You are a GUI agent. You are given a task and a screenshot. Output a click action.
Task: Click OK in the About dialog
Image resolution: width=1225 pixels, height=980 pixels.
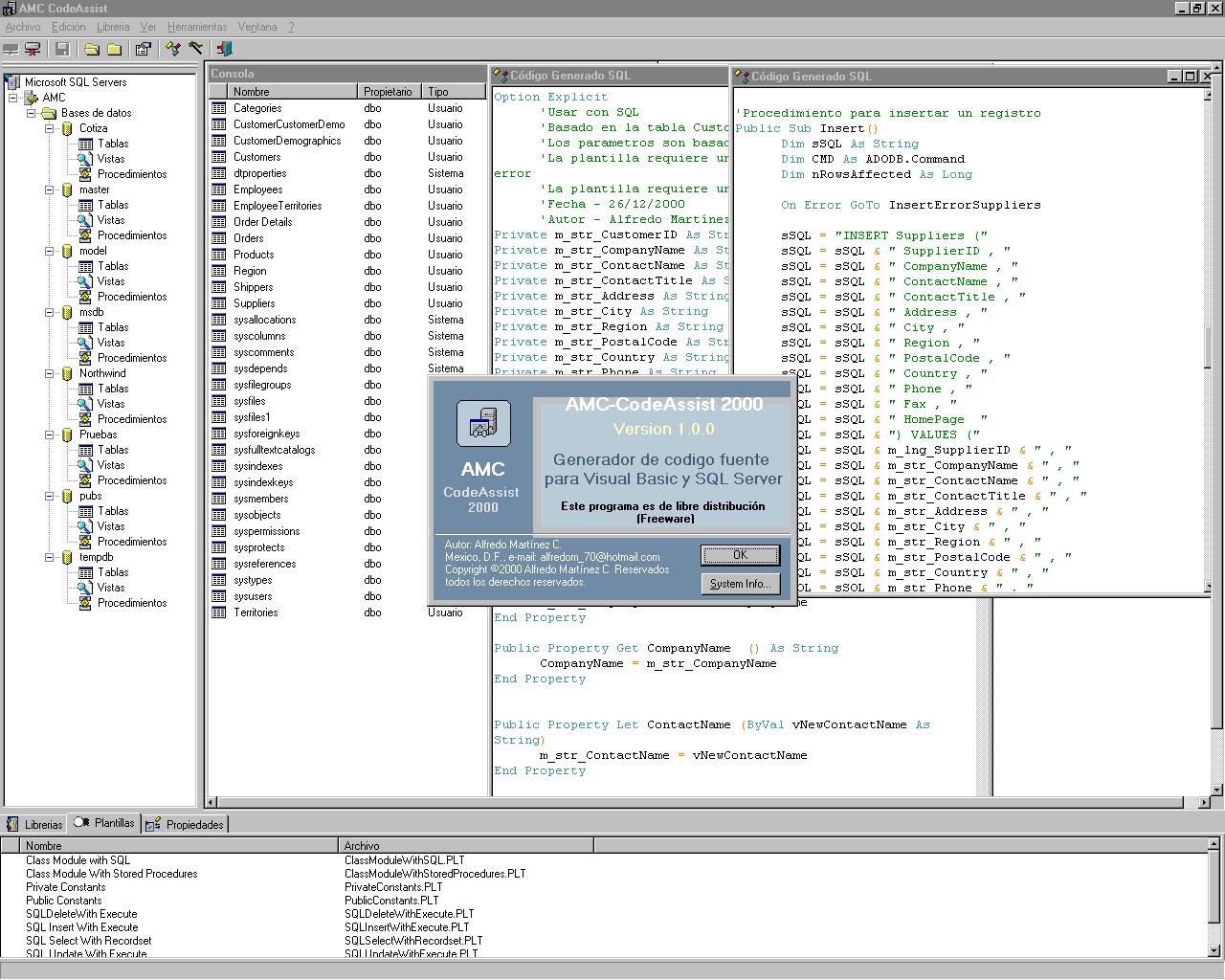pos(741,555)
